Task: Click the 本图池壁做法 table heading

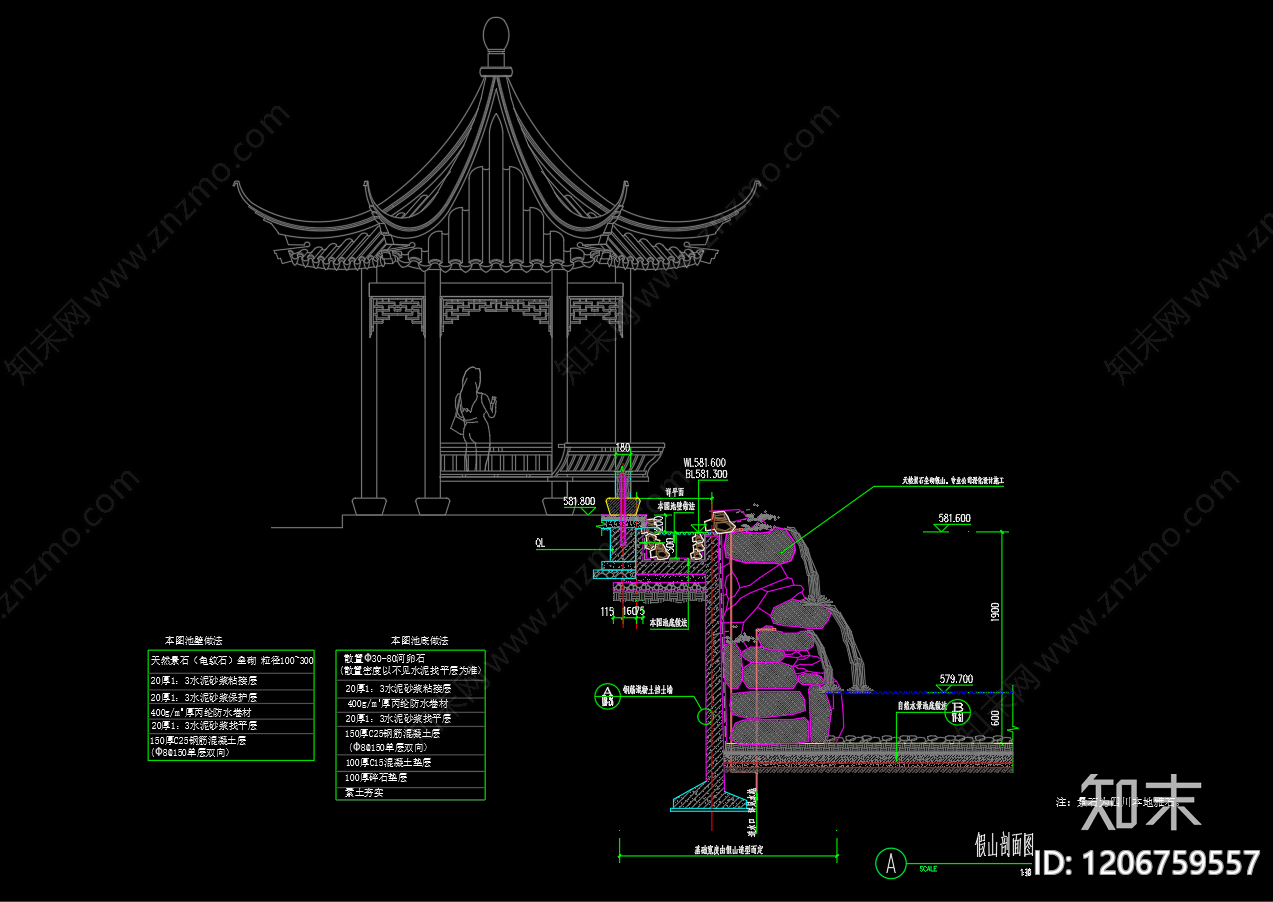Action: pos(194,640)
